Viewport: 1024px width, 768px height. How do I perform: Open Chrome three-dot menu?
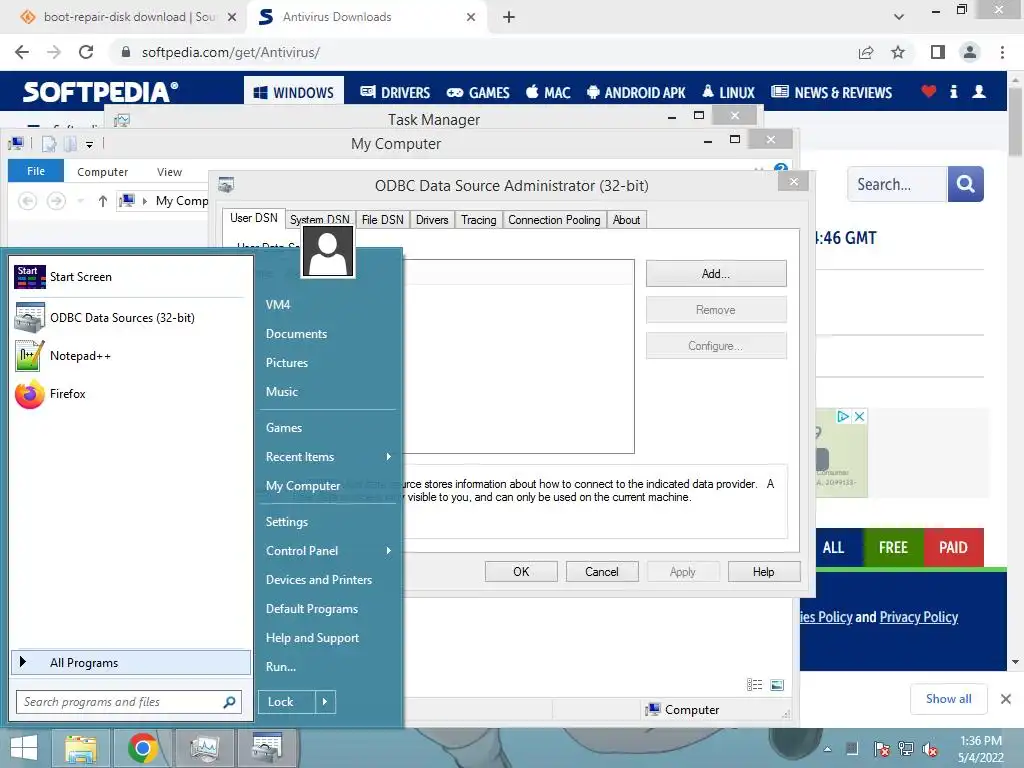coord(1002,52)
